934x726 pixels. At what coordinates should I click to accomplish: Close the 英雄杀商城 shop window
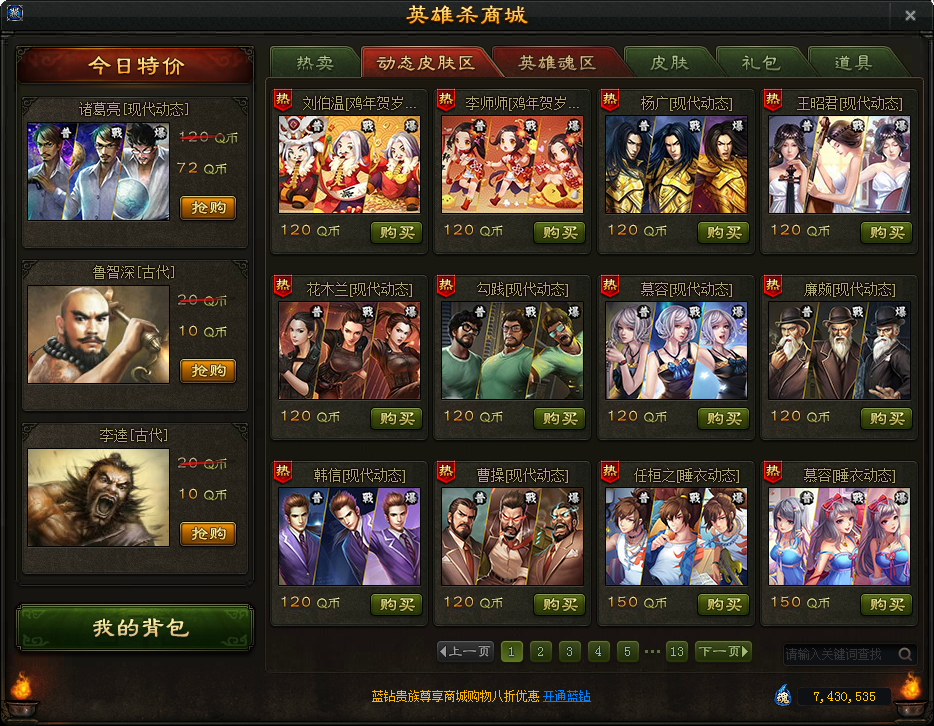[x=910, y=15]
